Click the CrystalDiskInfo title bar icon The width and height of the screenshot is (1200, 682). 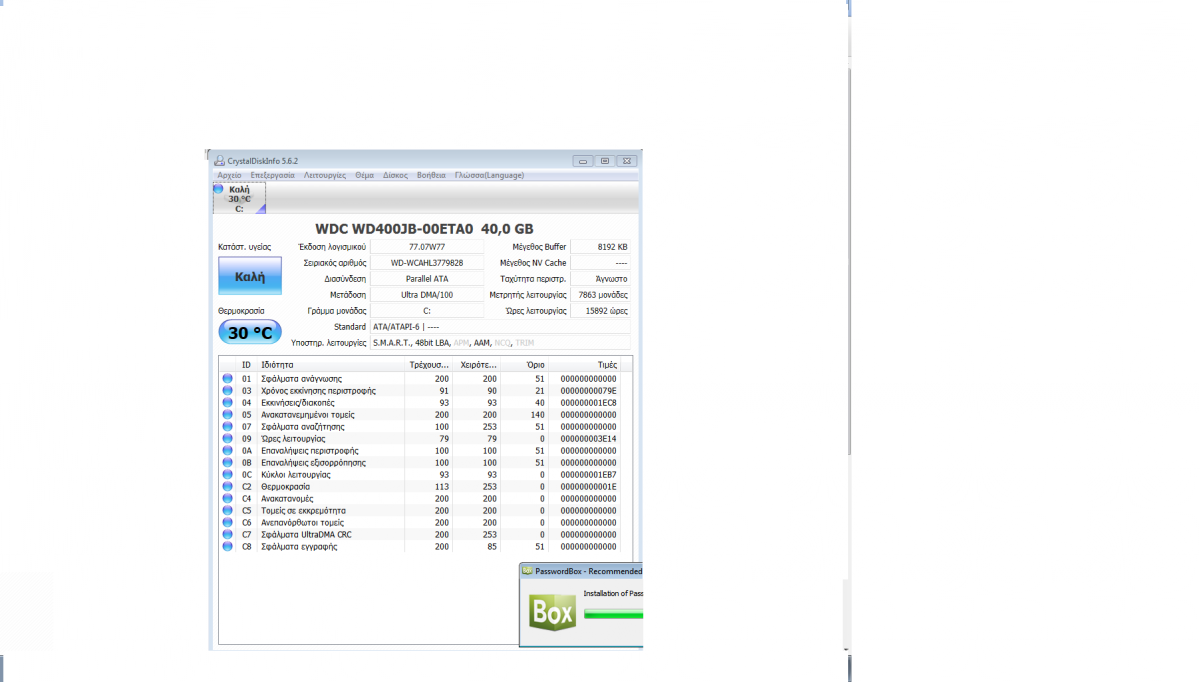[x=220, y=161]
